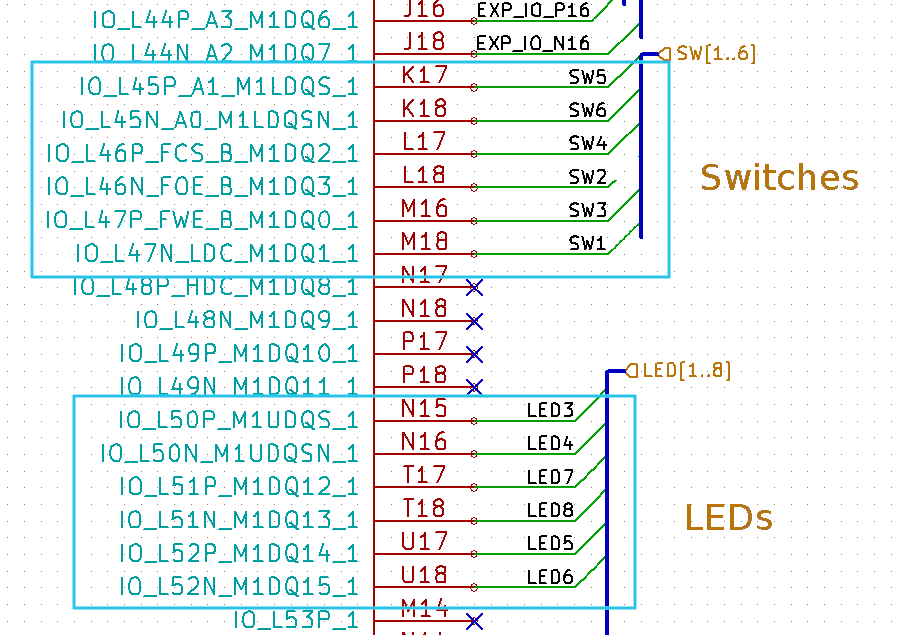Select the LED8 net label
The width and height of the screenshot is (897, 635).
pyautogui.click(x=550, y=510)
